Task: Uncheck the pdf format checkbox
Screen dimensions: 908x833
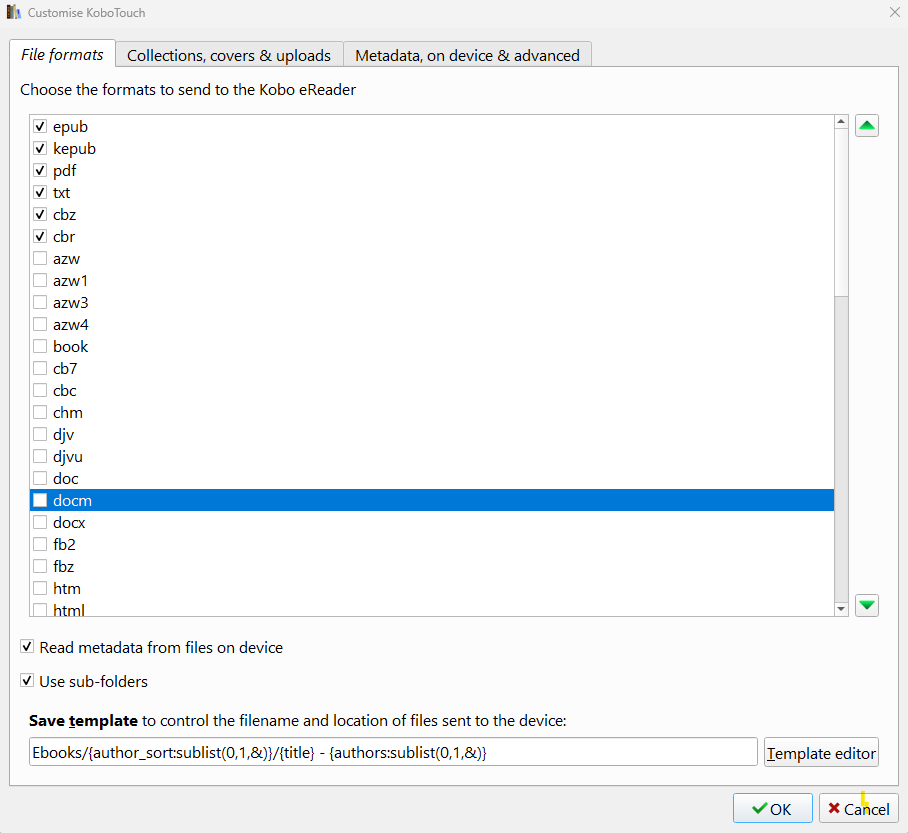Action: click(40, 170)
